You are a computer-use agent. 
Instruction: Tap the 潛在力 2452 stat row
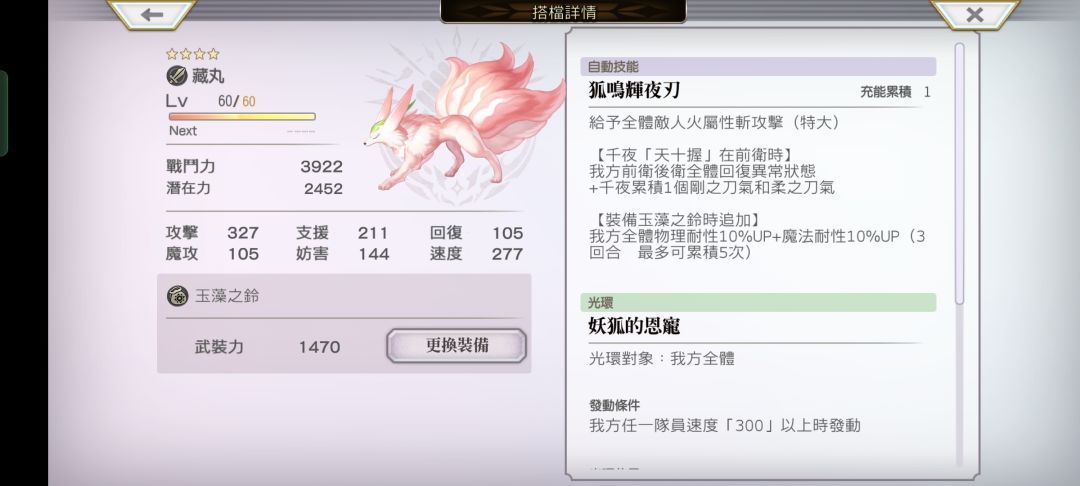coord(254,188)
